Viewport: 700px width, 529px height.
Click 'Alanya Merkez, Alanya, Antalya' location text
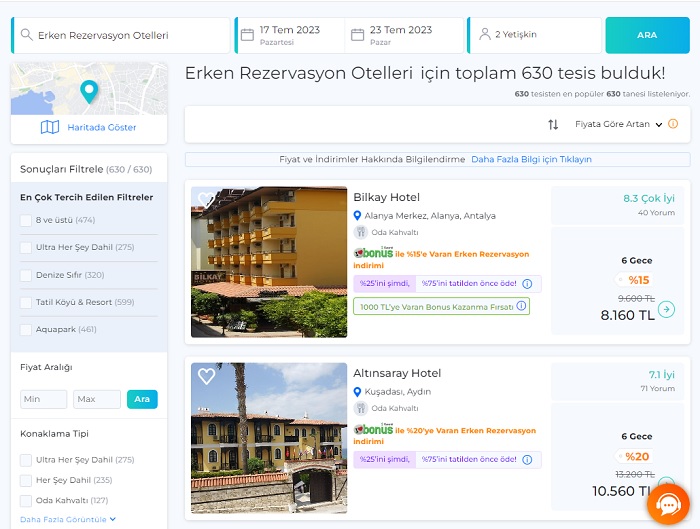point(430,216)
